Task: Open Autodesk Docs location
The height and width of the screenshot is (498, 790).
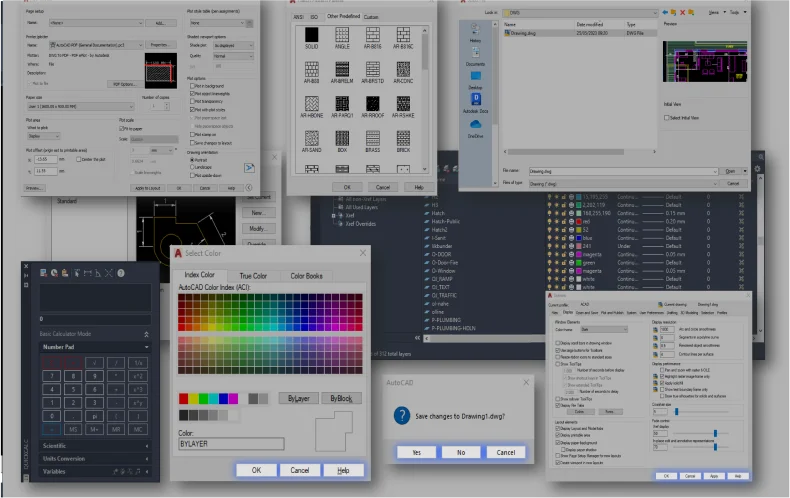Action: click(475, 103)
